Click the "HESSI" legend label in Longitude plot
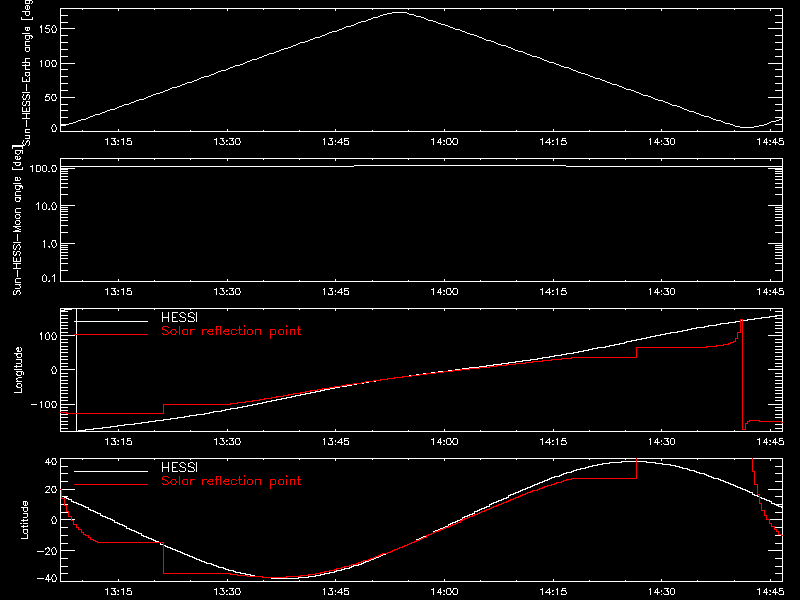This screenshot has height=600, width=800. pos(179,317)
